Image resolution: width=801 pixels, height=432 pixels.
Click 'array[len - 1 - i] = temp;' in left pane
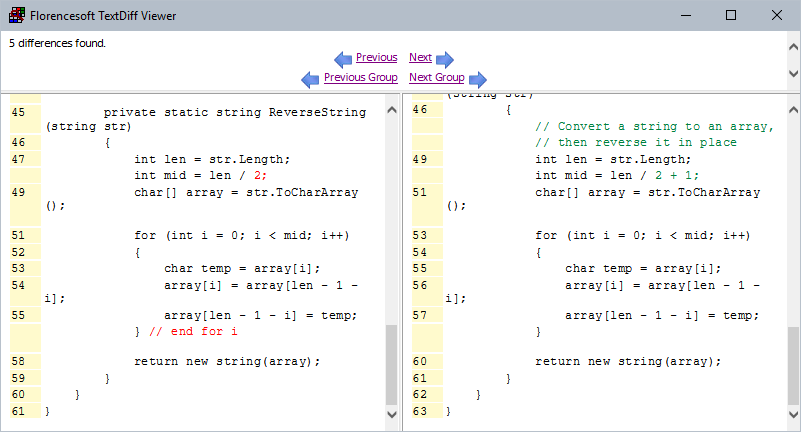tap(261, 315)
